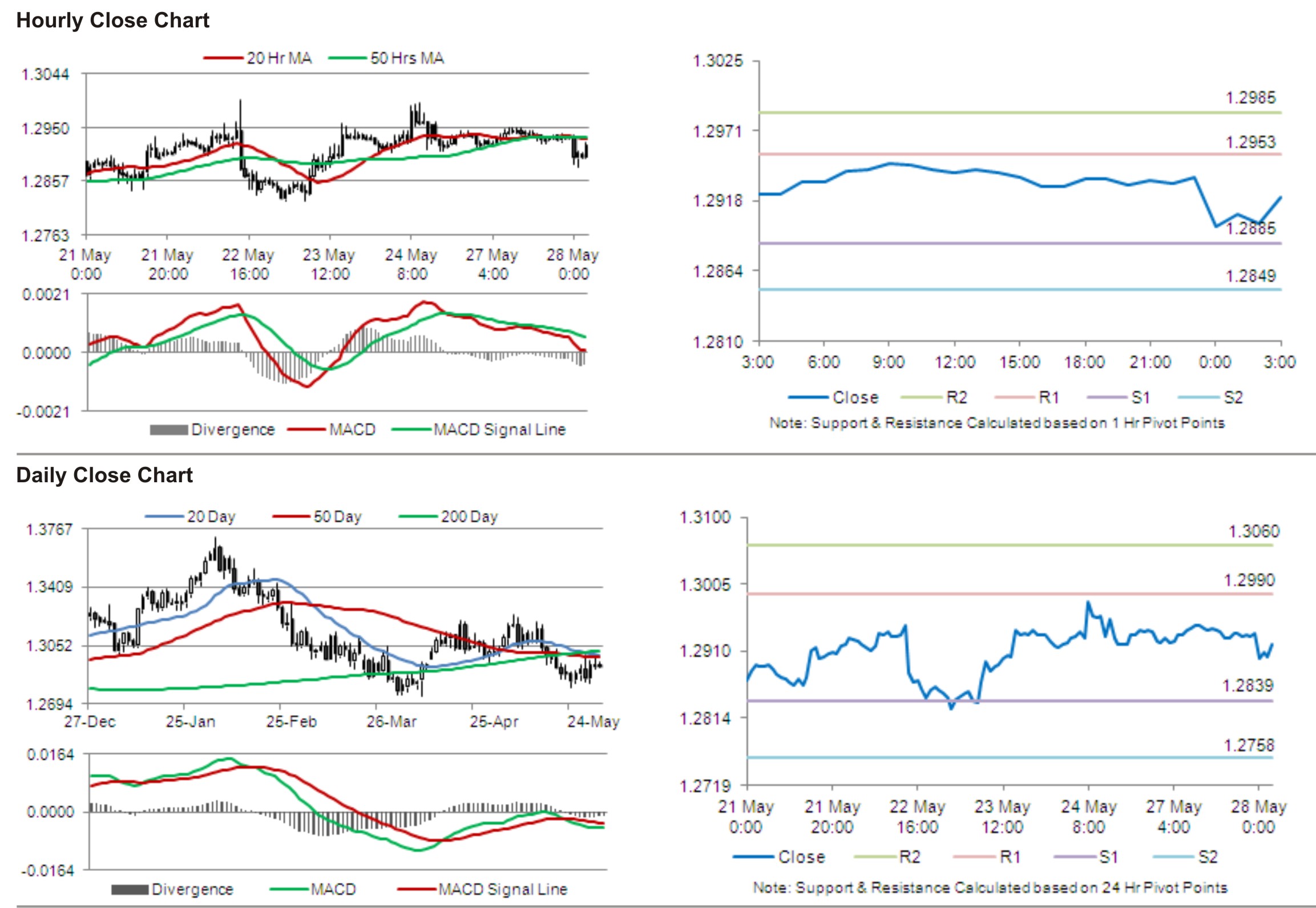Viewport: 1316px width, 908px height.
Task: Click the 26-Mar date label
Action: (x=391, y=721)
